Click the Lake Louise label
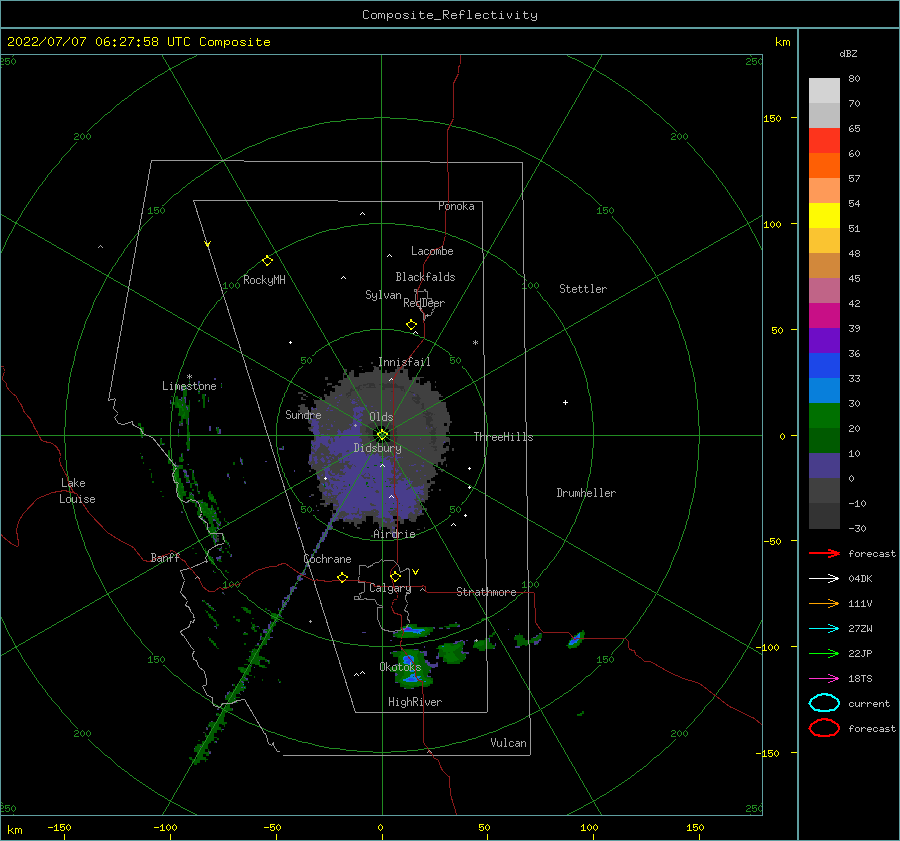This screenshot has width=900, height=841. [x=77, y=491]
